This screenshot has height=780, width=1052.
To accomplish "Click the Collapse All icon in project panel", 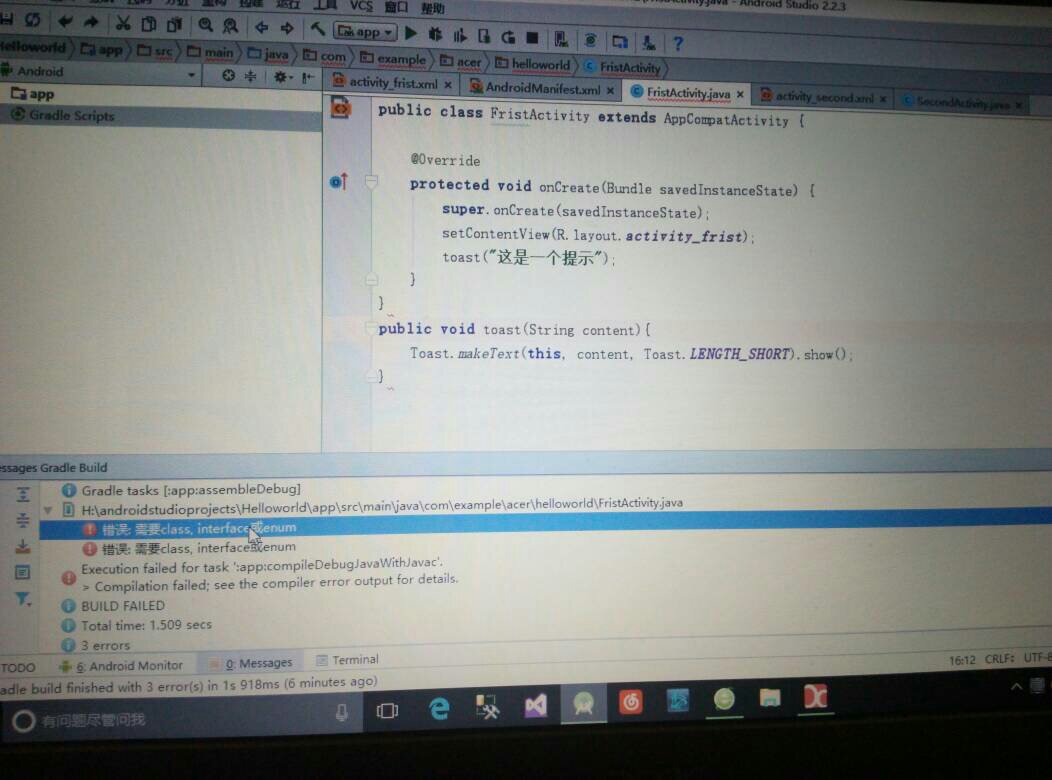I will click(250, 76).
